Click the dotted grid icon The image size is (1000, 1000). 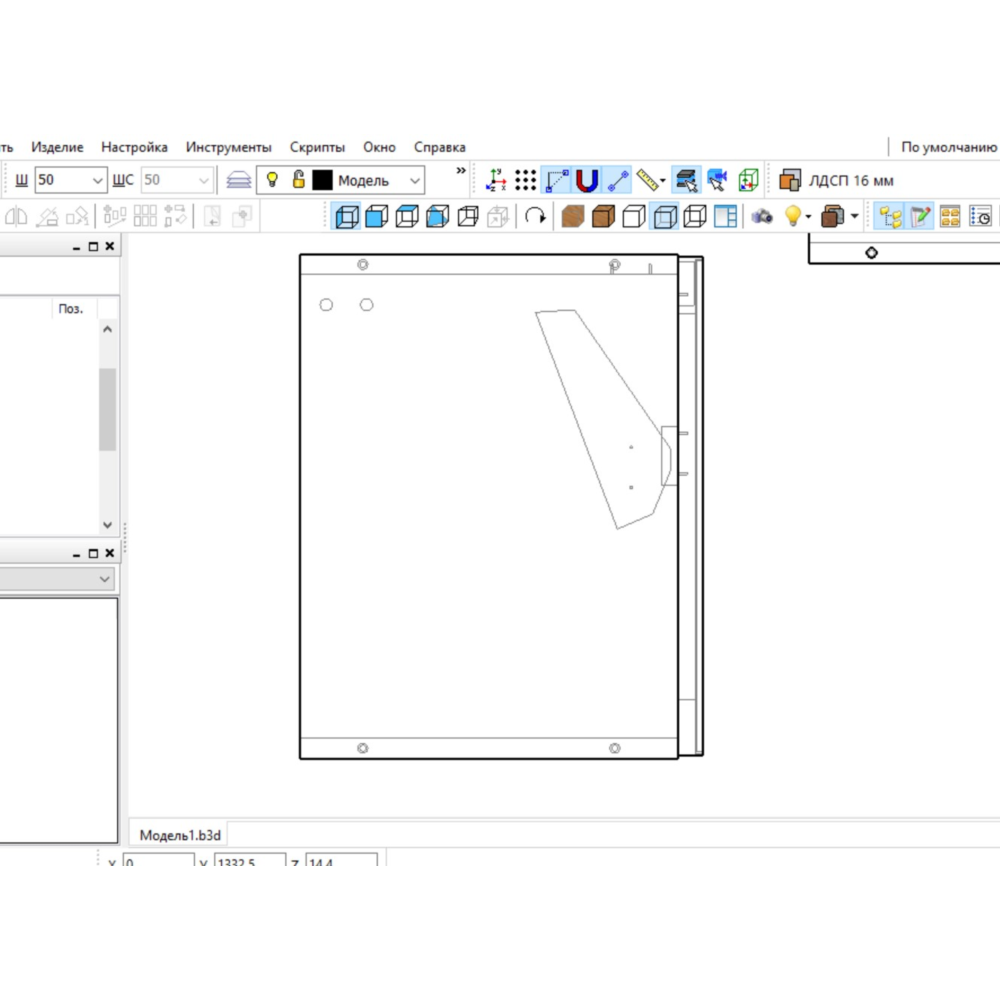526,181
